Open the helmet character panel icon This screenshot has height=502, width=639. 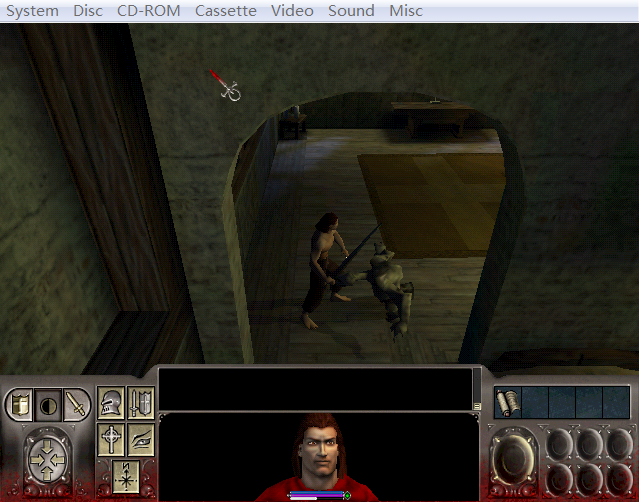tap(111, 403)
